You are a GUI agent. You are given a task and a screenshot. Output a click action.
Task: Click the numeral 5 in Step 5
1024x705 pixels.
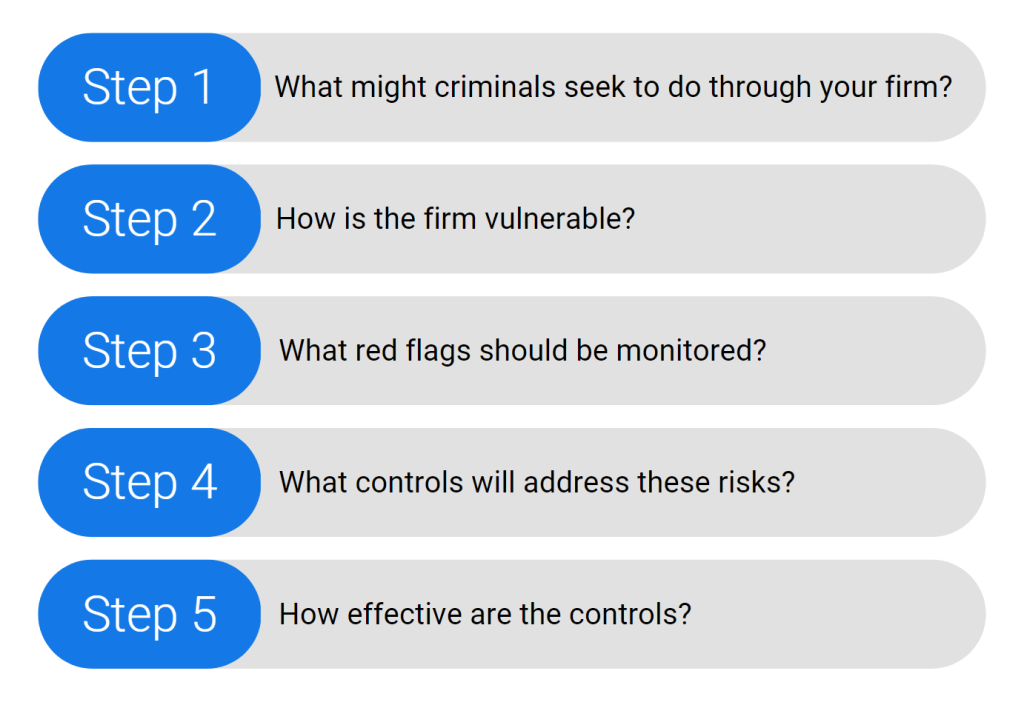204,614
